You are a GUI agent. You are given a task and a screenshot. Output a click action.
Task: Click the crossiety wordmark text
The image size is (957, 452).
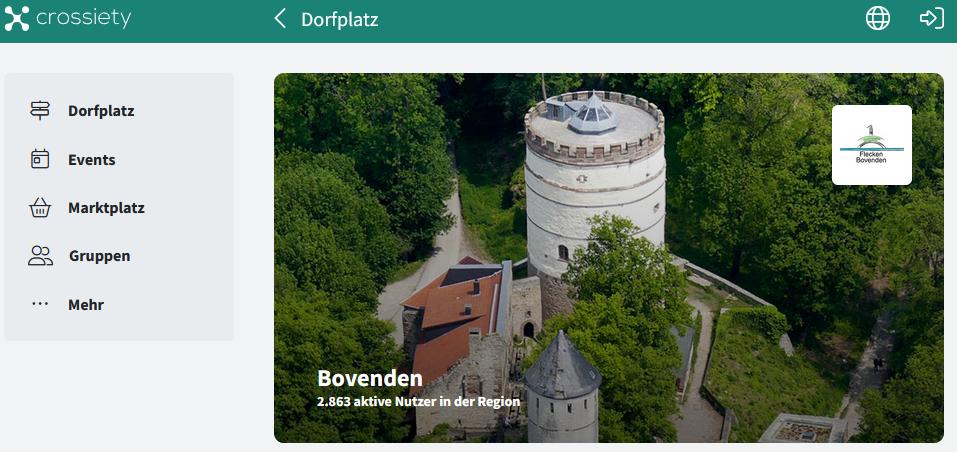pyautogui.click(x=83, y=19)
